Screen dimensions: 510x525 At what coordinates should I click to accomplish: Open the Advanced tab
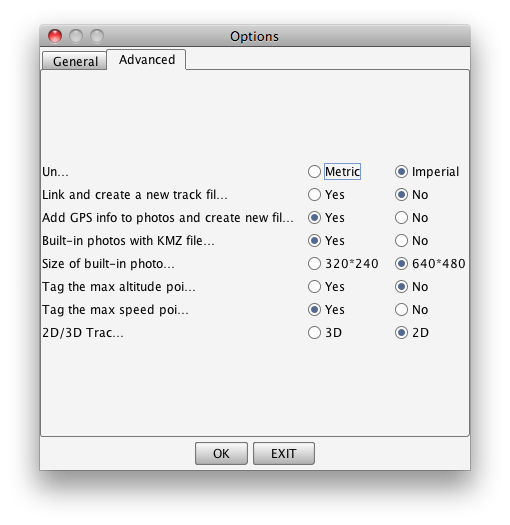click(147, 60)
